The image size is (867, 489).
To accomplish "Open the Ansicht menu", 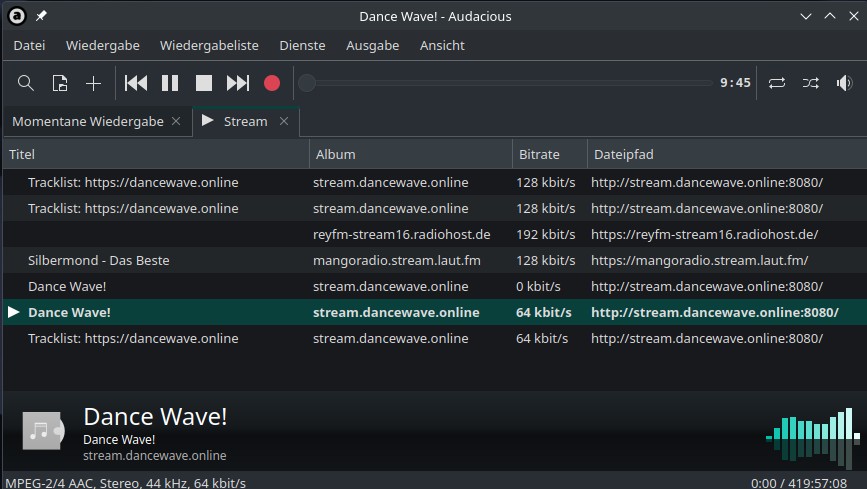I will (x=442, y=45).
